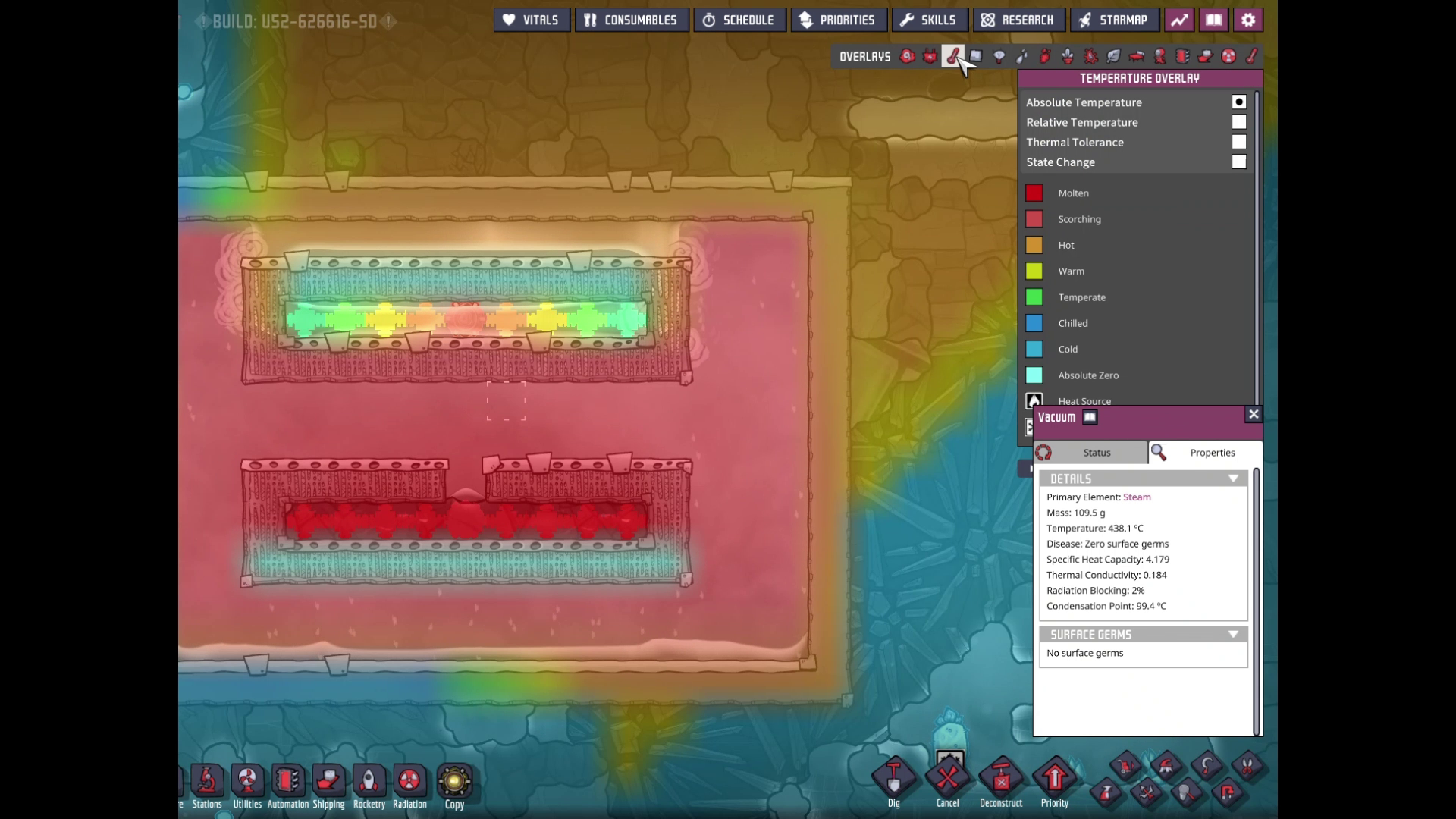Select the Empty Pipe tool
This screenshot has height=819, width=1456.
1227,793
